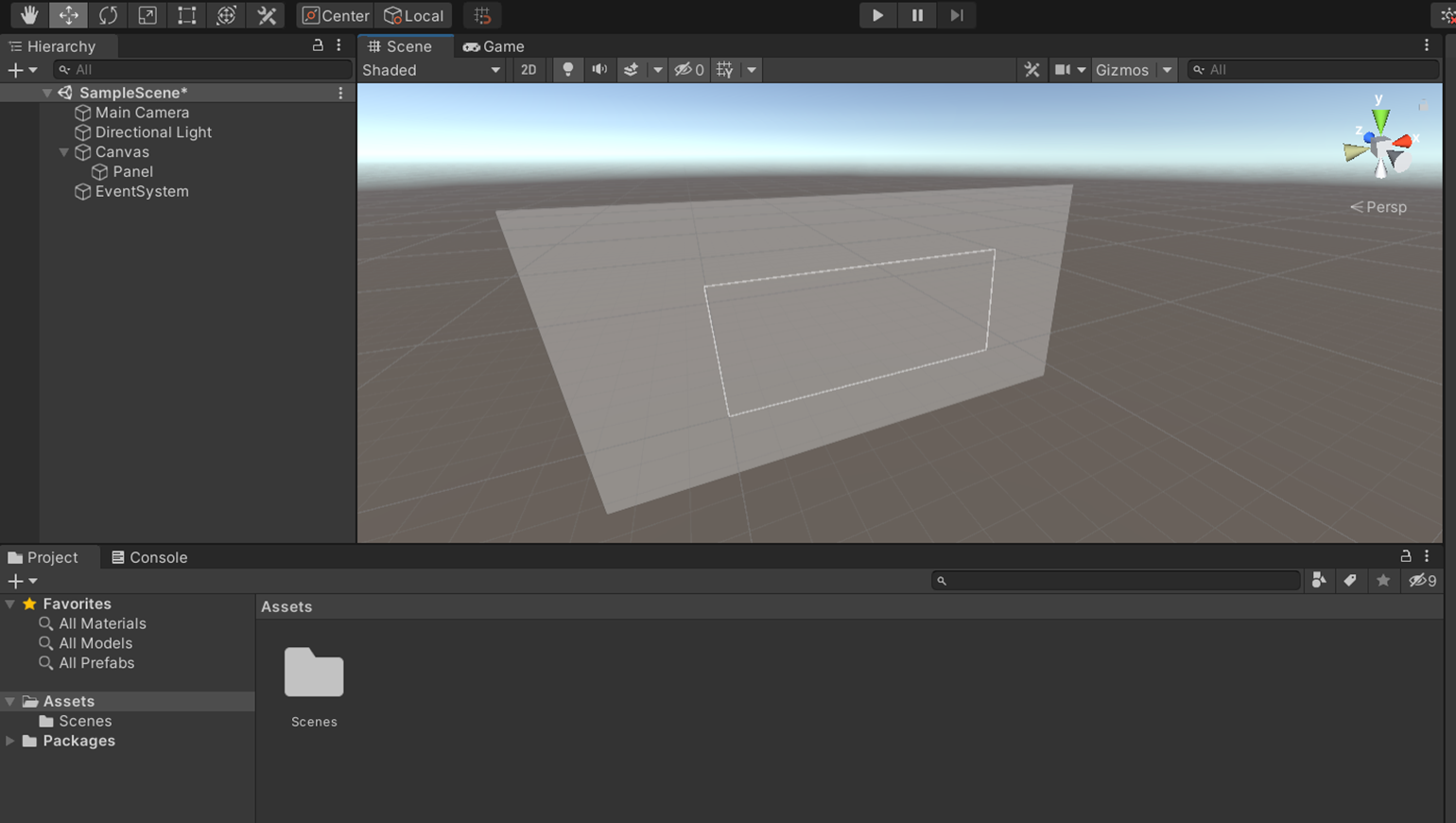Toggle Center pivot mode in the toolbar
The height and width of the screenshot is (823, 1456).
(x=335, y=15)
